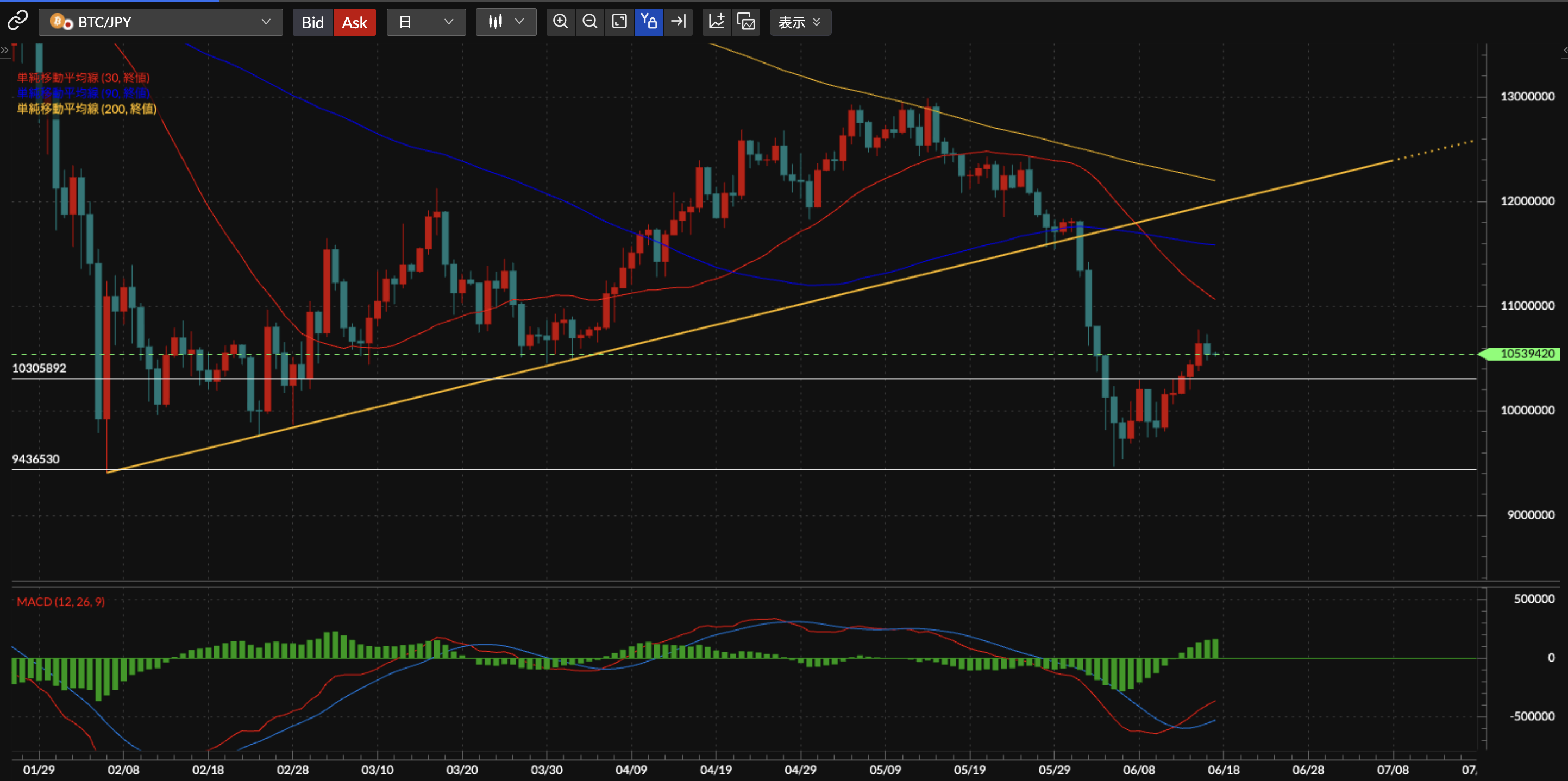Click the 30-period moving average label
Screen dimensions: 1568x781
[83, 77]
